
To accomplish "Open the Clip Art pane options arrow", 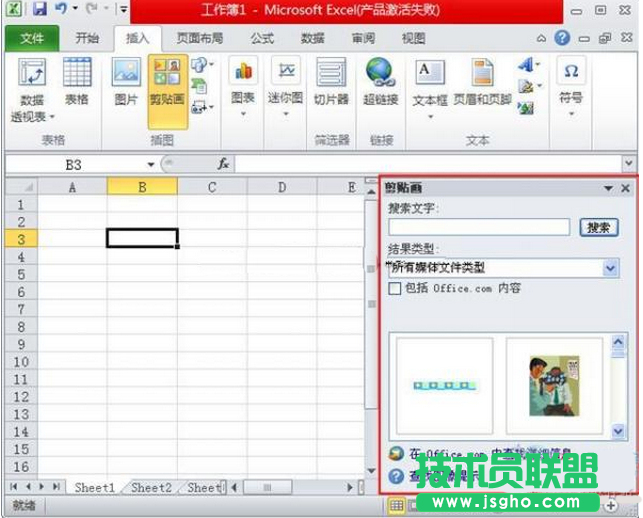I will [x=608, y=188].
